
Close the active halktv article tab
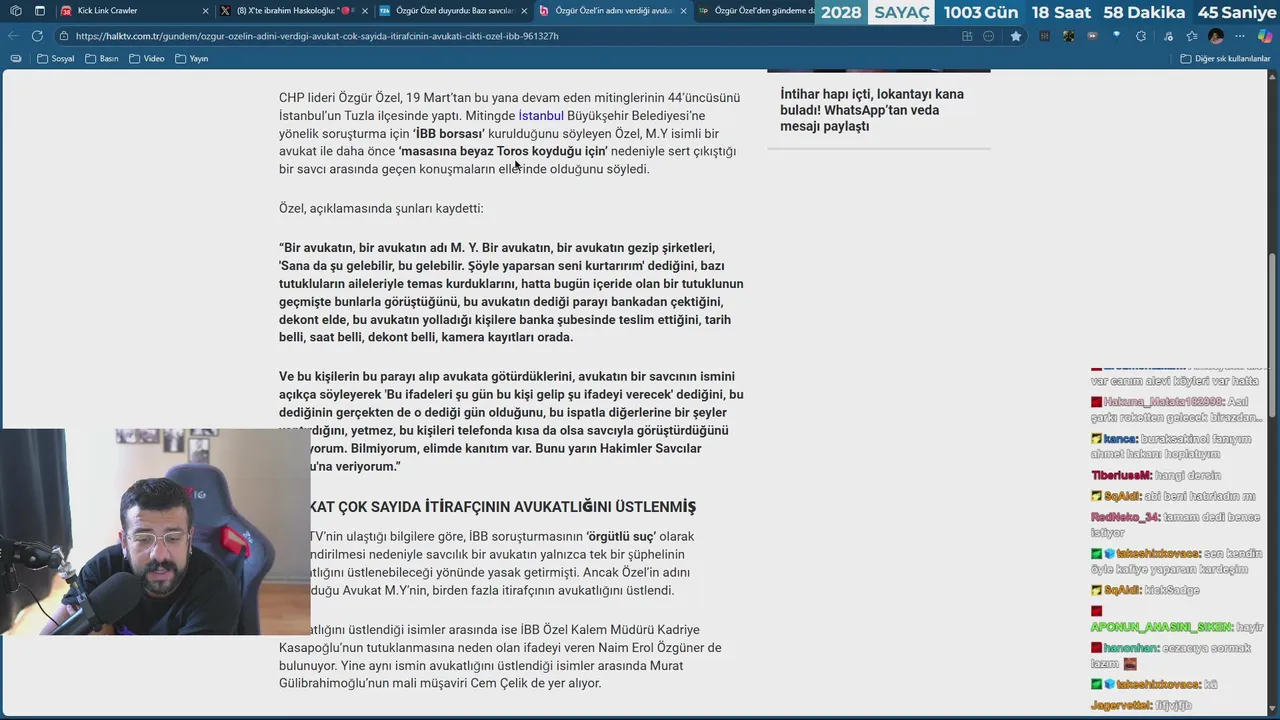click(x=684, y=11)
